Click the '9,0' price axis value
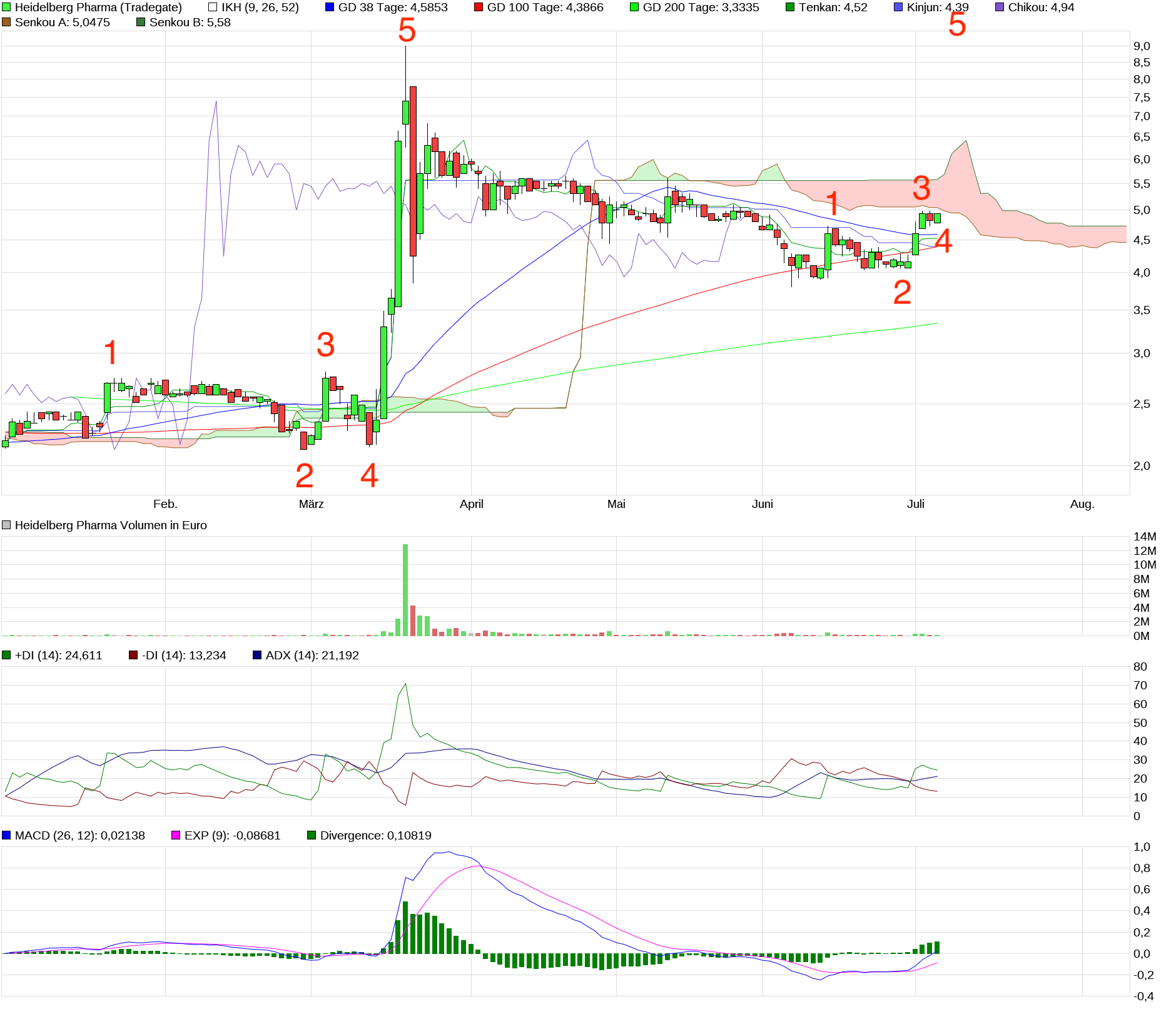Image resolution: width=1176 pixels, height=1009 pixels. 1142,46
